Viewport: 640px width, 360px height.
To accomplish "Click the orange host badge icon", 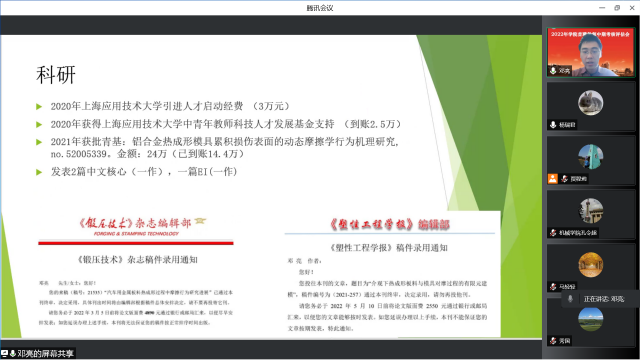I will 553,178.
